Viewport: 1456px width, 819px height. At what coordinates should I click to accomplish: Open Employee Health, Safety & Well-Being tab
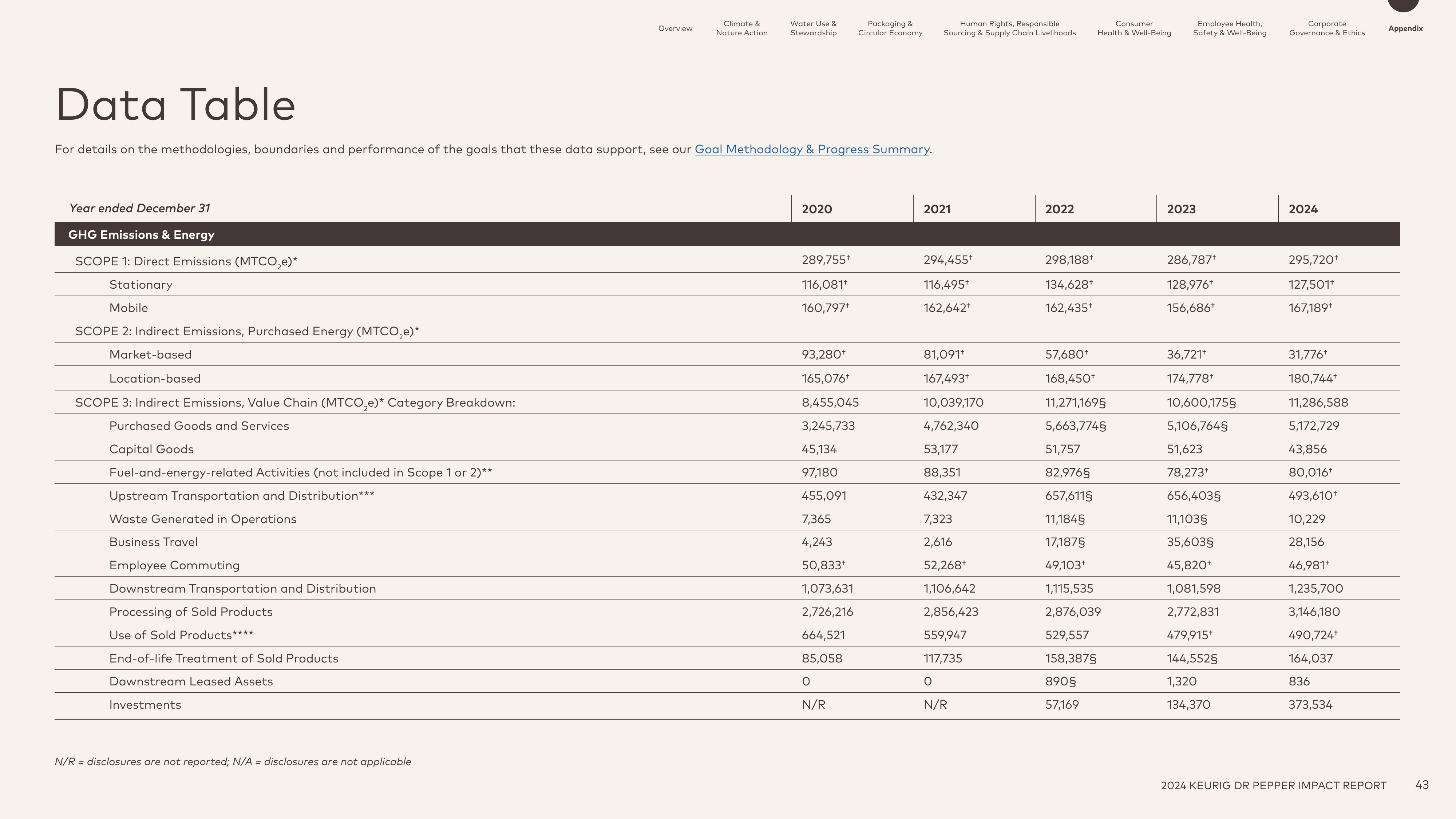1229,28
